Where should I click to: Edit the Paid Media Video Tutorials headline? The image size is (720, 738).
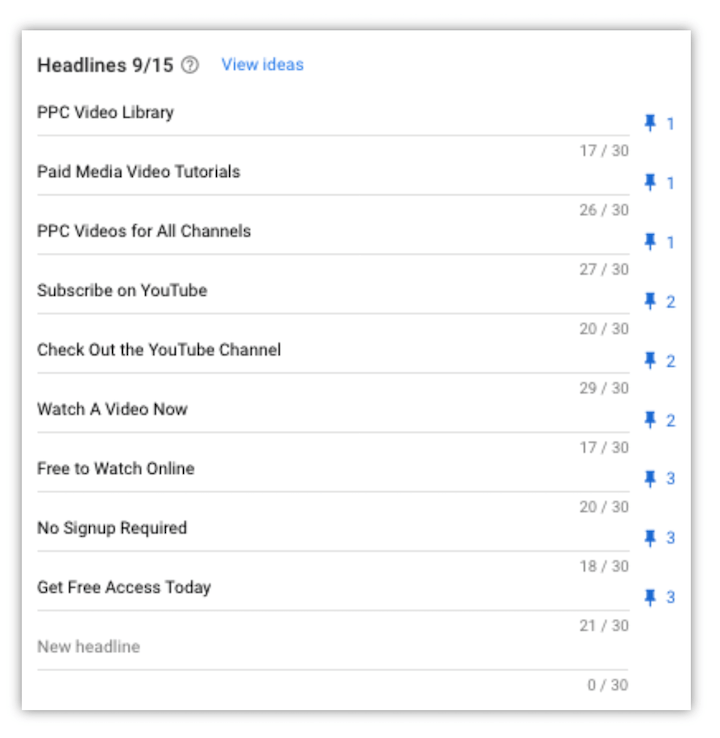[x=333, y=172]
